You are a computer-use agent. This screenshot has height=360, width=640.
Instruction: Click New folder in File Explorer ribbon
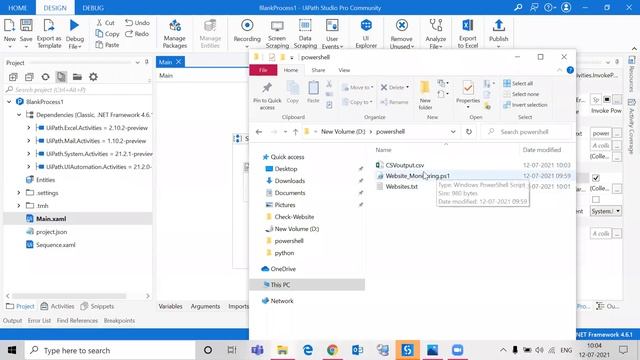[425, 96]
